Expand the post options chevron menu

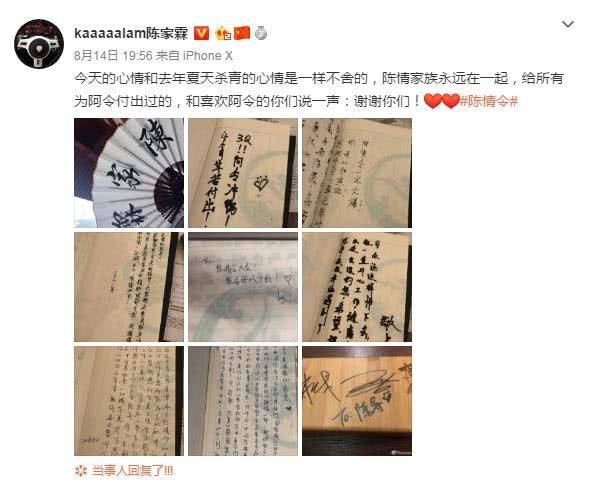568,24
